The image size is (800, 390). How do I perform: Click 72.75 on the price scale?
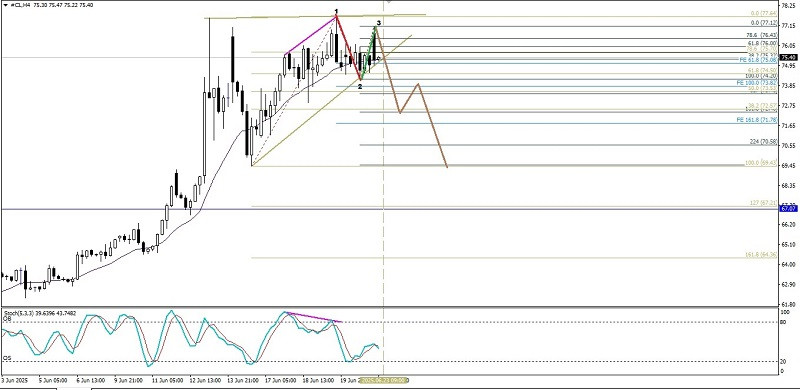[789, 106]
